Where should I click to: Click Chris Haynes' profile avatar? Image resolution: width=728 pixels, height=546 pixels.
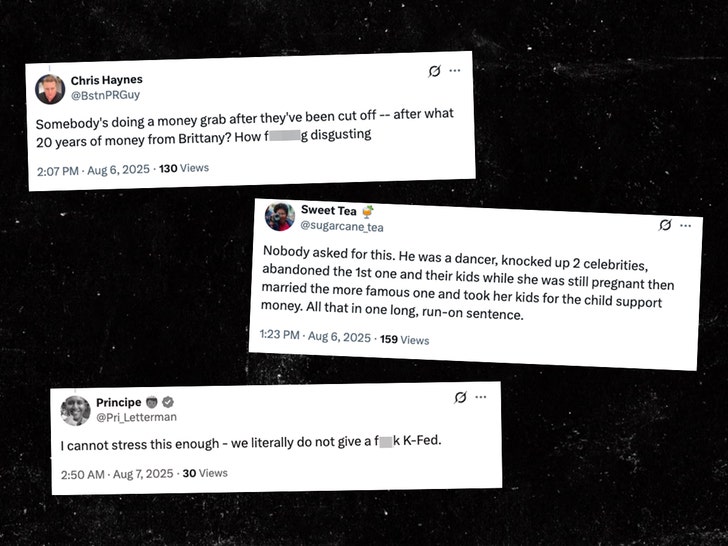point(50,89)
